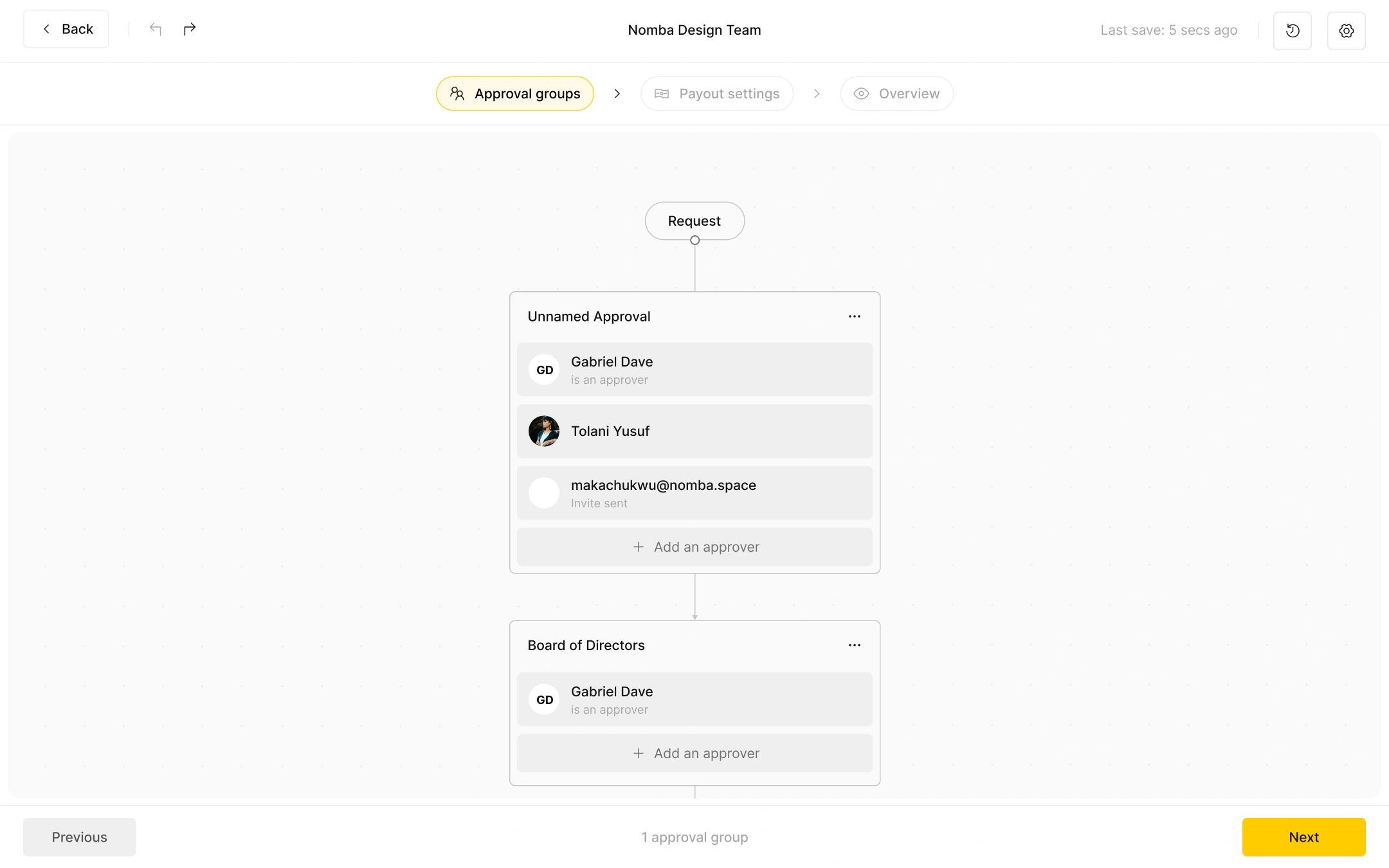Image resolution: width=1389 pixels, height=868 pixels.
Task: Click Previous to go back a step
Action: [79, 837]
